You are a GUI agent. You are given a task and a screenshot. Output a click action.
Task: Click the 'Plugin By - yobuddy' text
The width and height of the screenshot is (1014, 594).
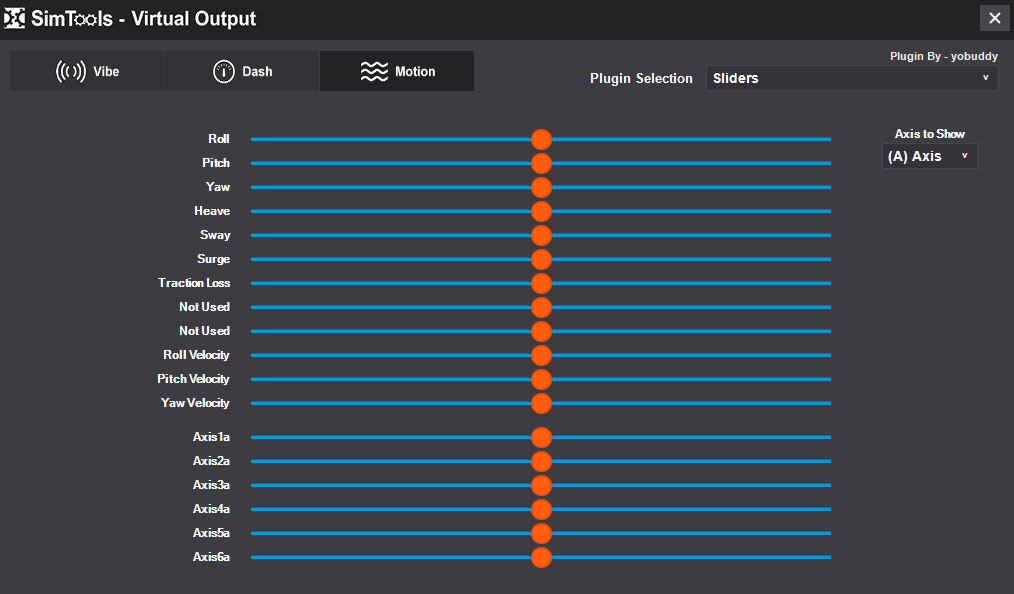click(944, 56)
